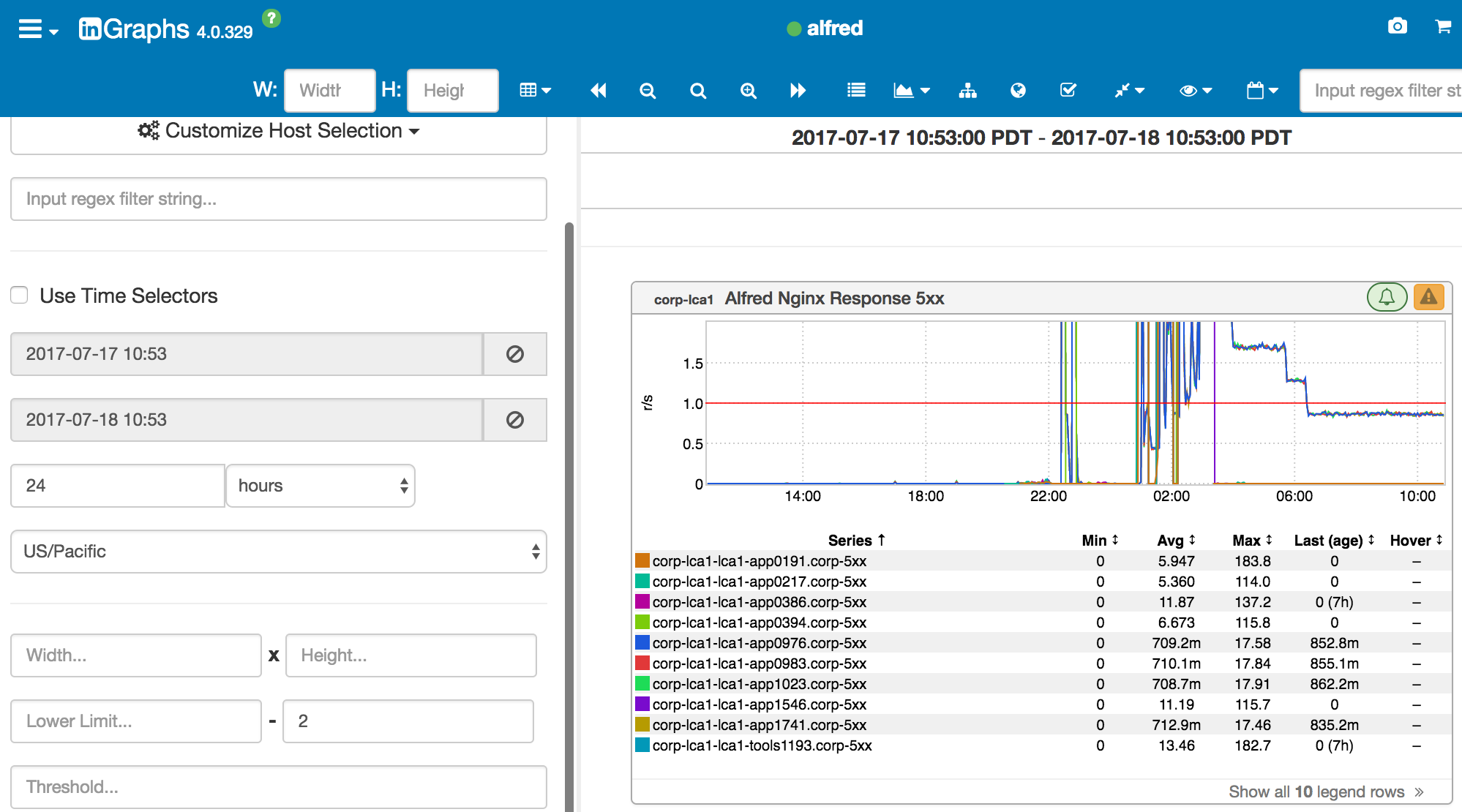Click the camera snapshot icon

pyautogui.click(x=1397, y=27)
